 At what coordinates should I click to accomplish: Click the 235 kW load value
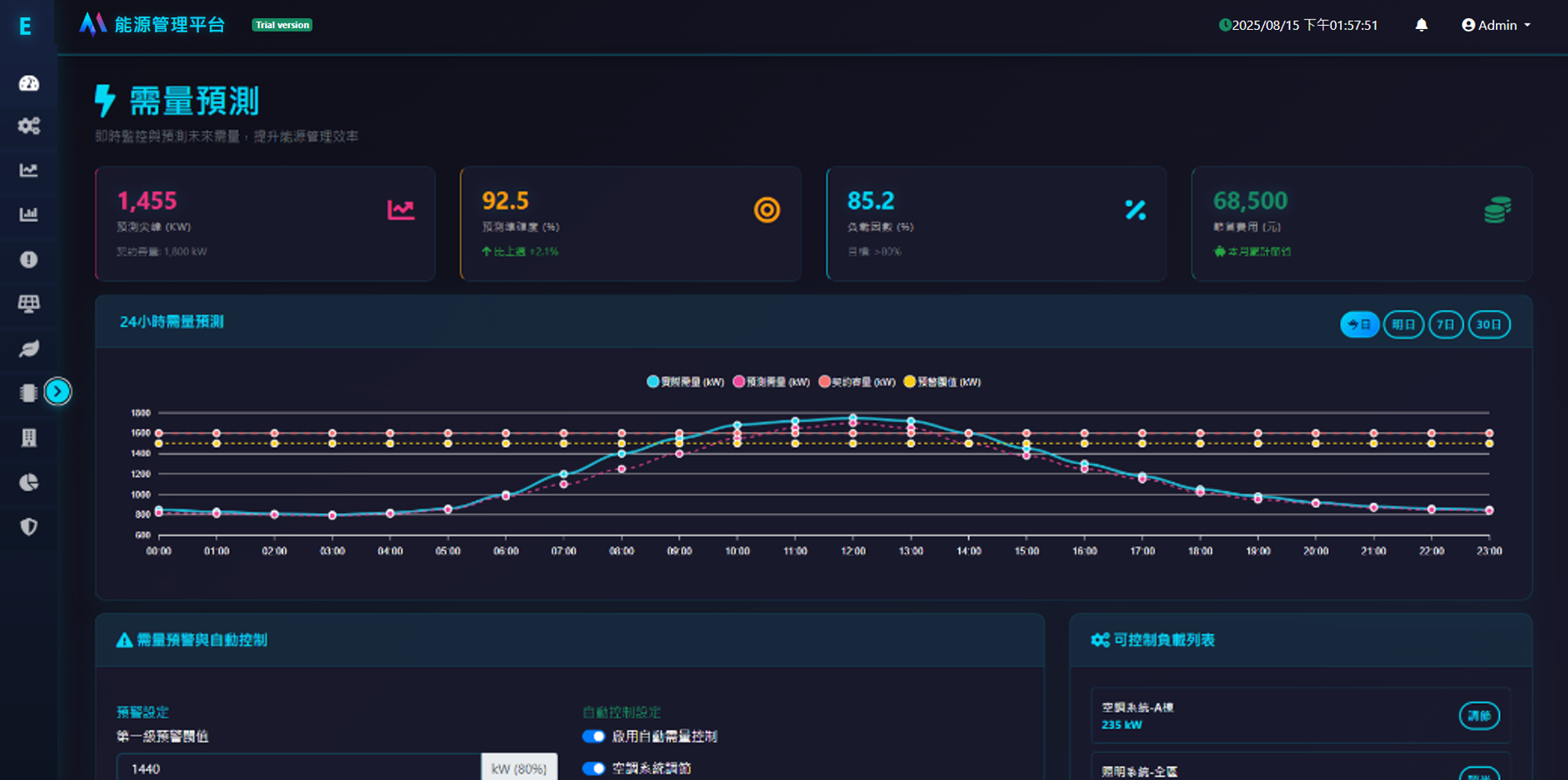[x=1122, y=725]
